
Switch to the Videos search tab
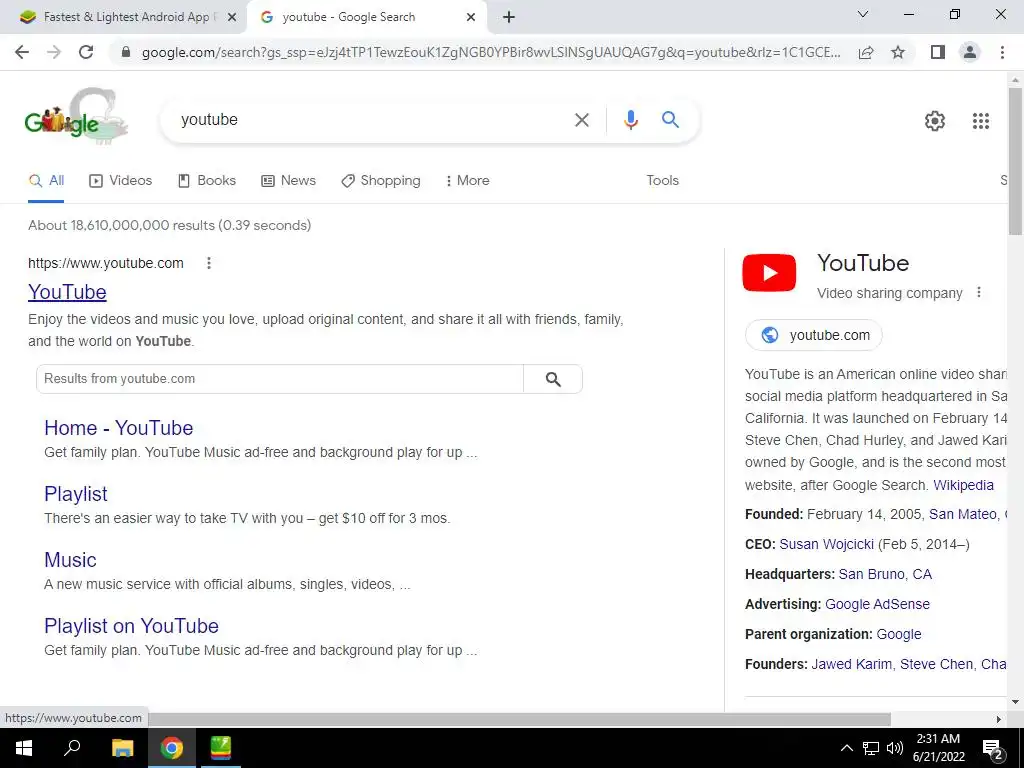pos(121,181)
